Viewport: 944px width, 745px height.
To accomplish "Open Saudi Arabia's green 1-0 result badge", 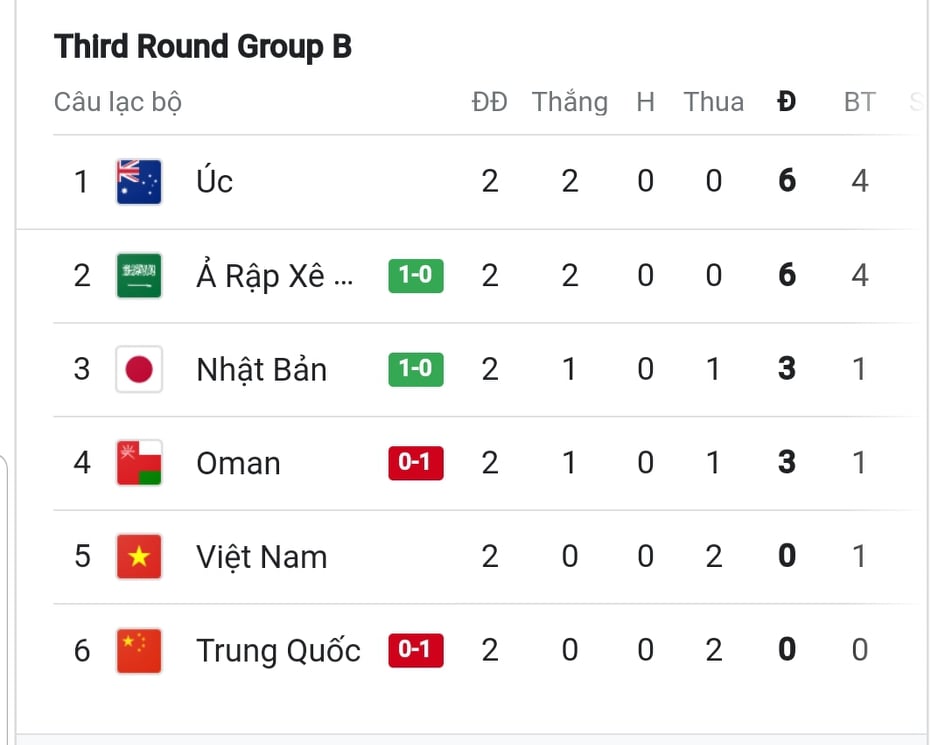I will click(416, 276).
